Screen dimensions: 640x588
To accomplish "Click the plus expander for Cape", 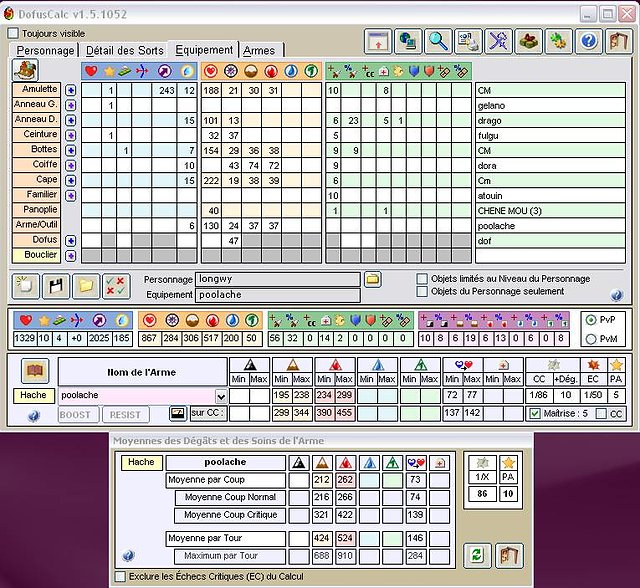I will (71, 180).
